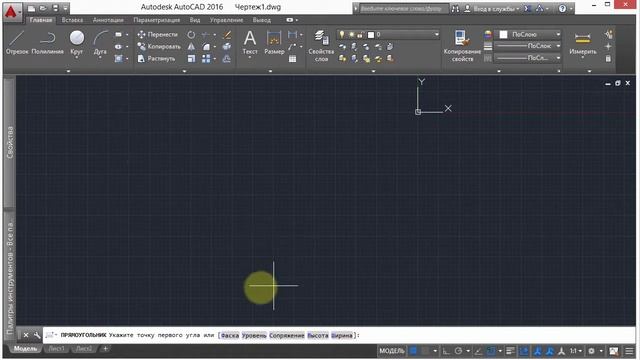
Task: Select the Размер dimension tool
Action: pos(274,42)
